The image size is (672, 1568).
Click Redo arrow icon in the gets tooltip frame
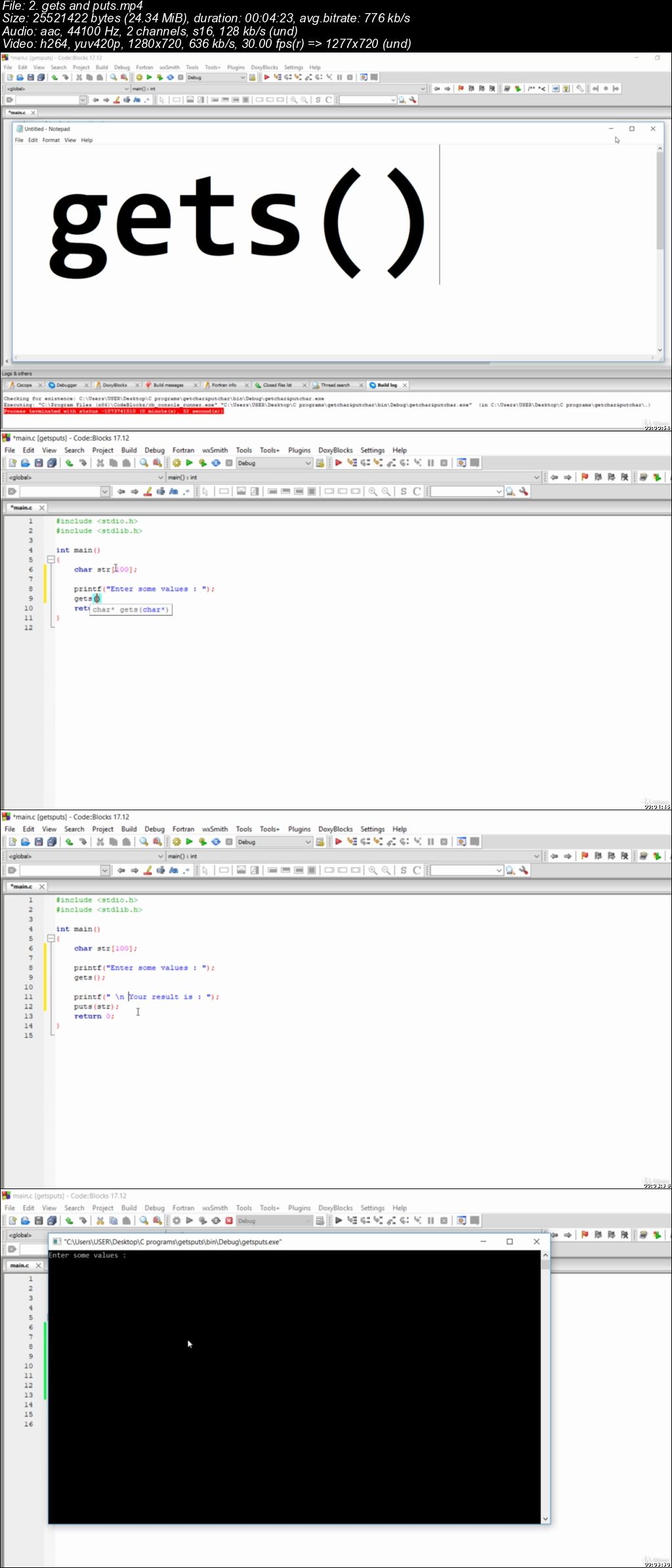click(x=83, y=463)
